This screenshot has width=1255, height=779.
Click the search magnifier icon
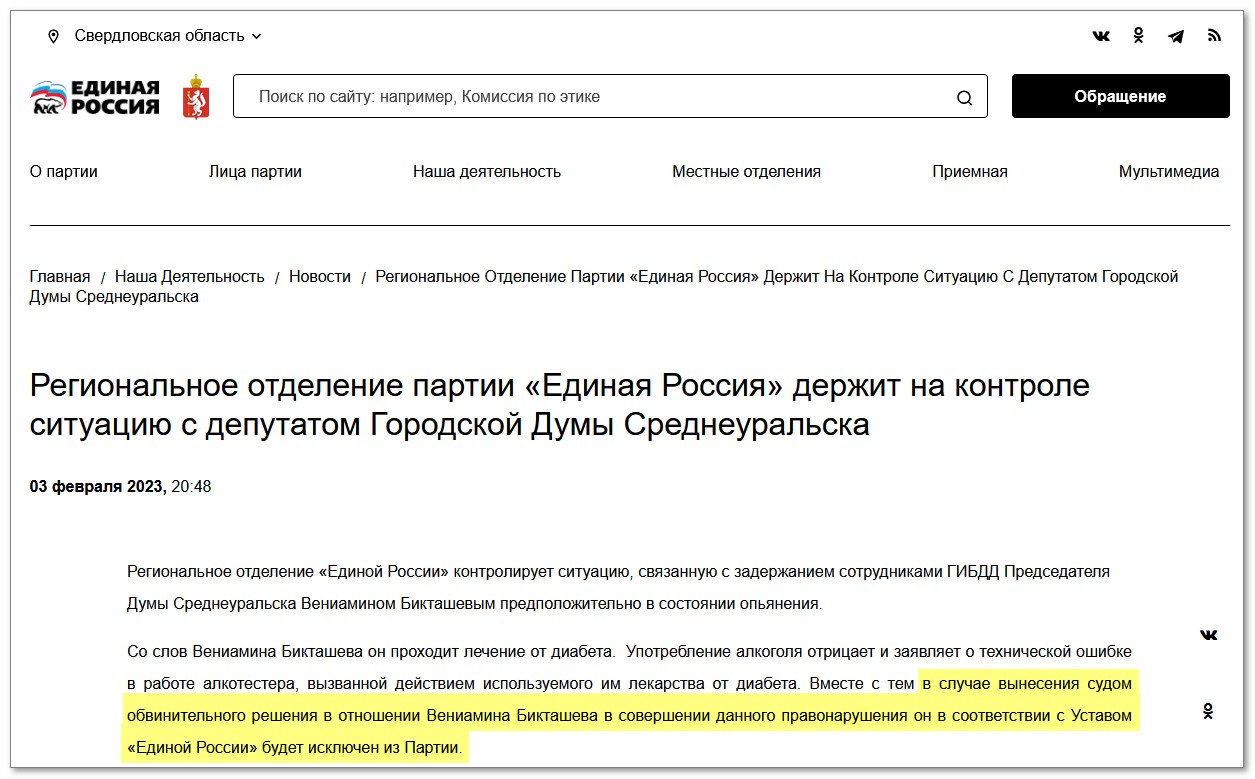pos(964,97)
